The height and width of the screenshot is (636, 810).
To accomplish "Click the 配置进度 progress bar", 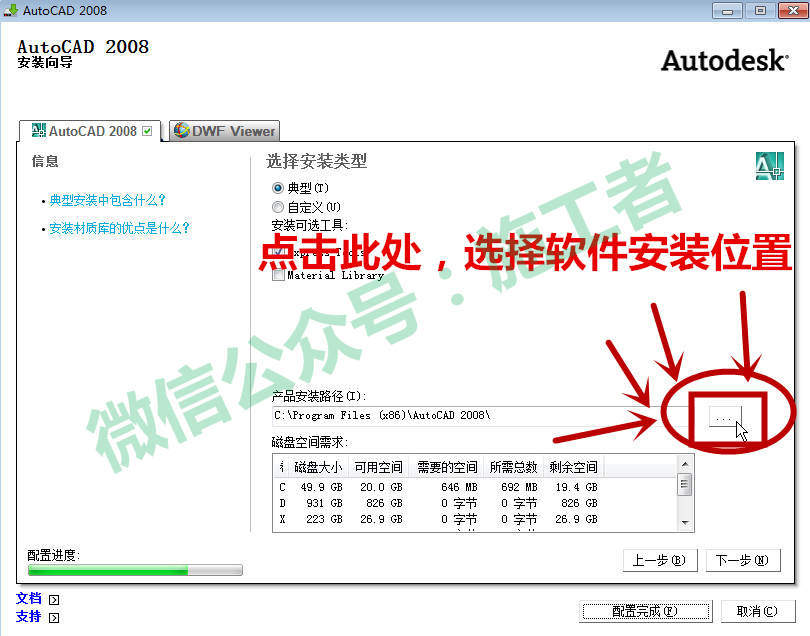I will click(x=135, y=570).
